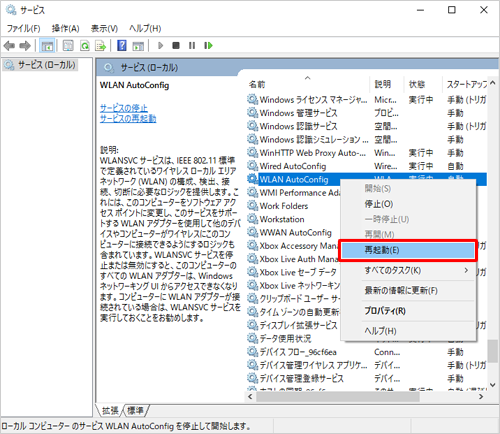Image resolution: width=500 pixels, height=434 pixels.
Task: Click the Refresh toolbar icon
Action: [85, 46]
